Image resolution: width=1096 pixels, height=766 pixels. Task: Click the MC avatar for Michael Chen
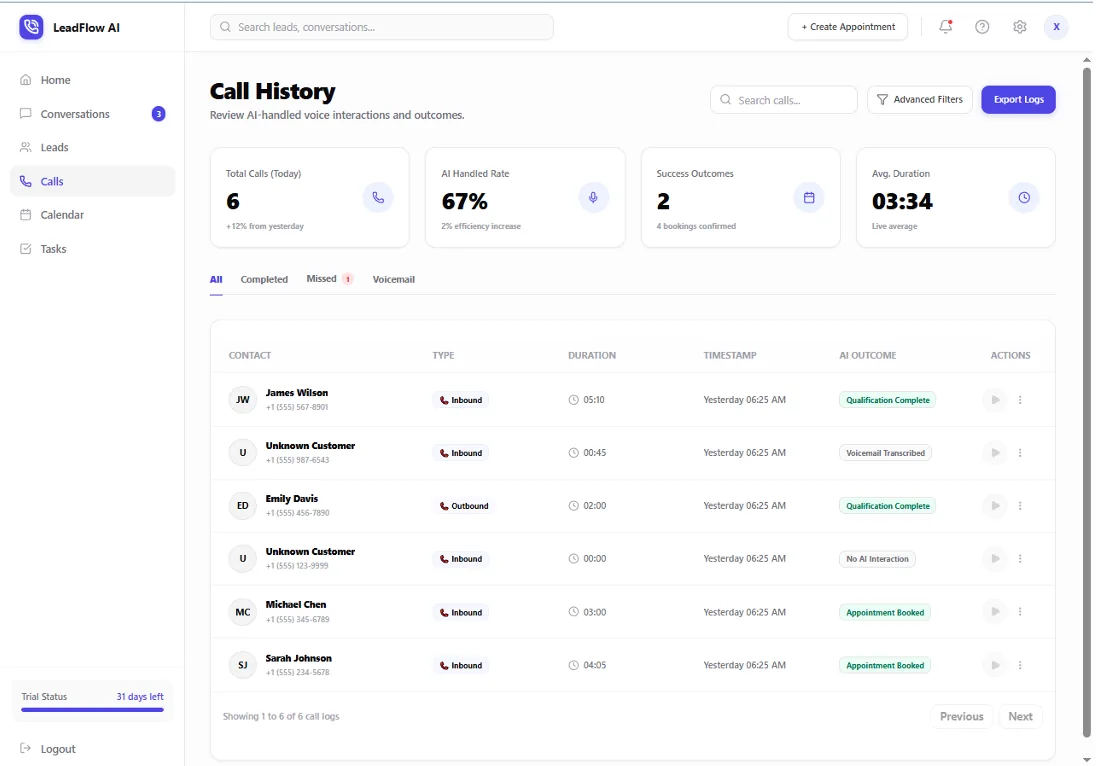click(243, 612)
